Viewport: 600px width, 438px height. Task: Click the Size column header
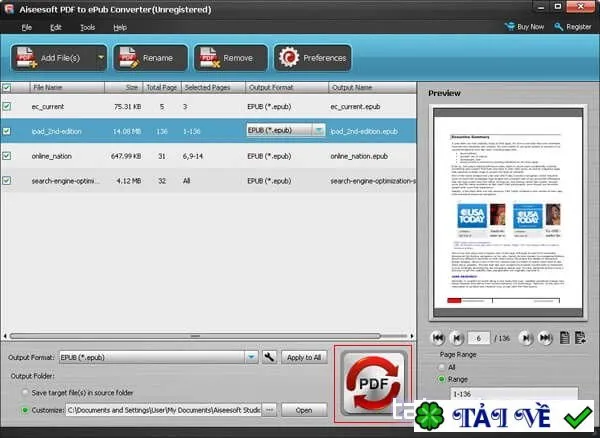[123, 88]
